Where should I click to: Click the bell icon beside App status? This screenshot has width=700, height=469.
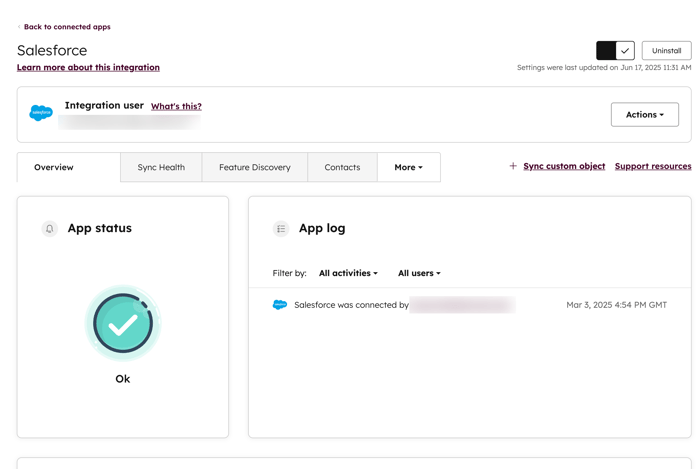pos(50,228)
